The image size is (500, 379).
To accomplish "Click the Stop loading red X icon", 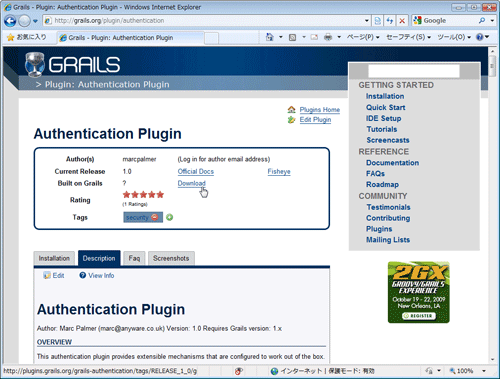I will [x=402, y=21].
